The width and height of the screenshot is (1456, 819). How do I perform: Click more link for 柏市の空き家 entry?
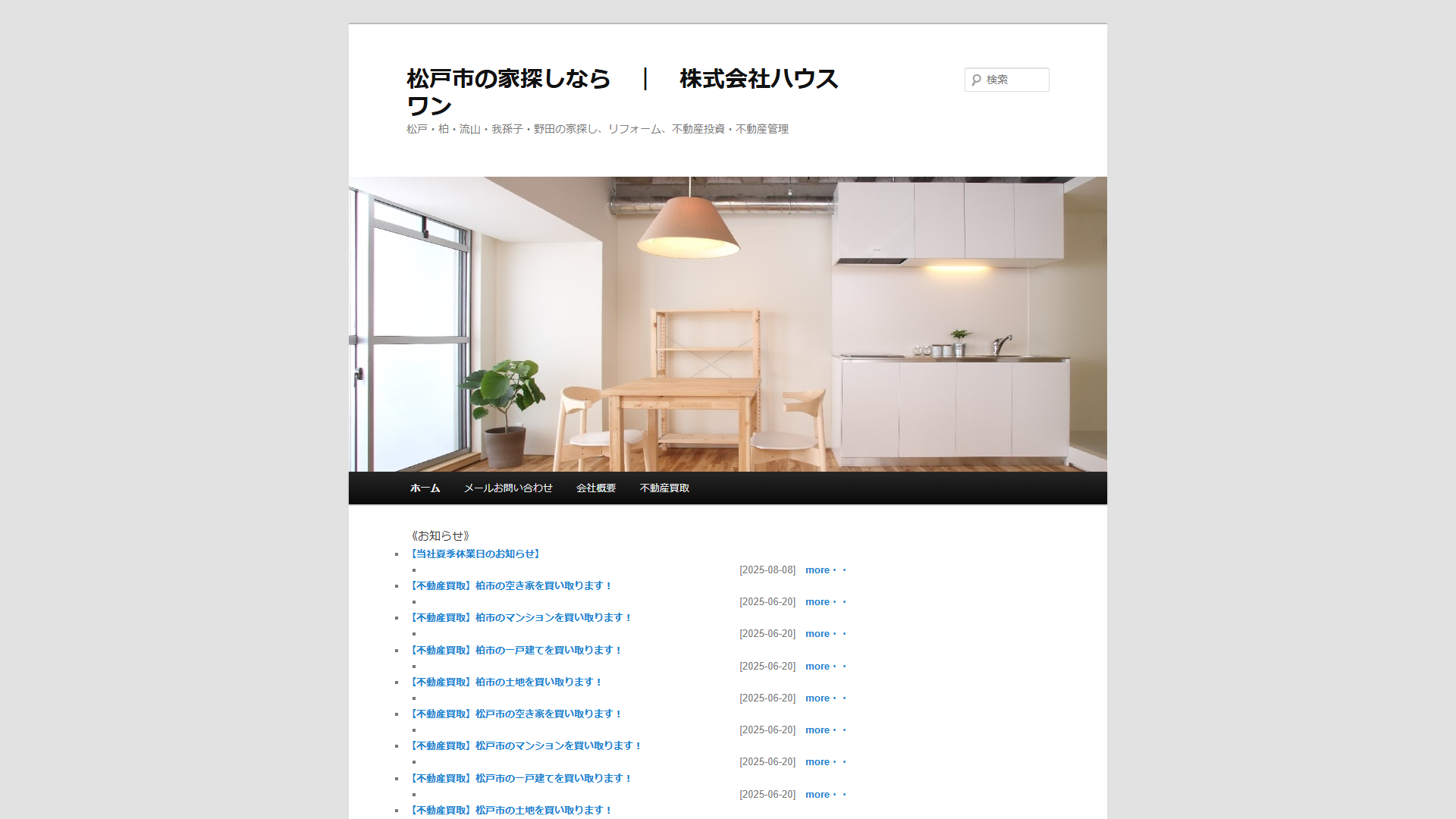coord(826,602)
